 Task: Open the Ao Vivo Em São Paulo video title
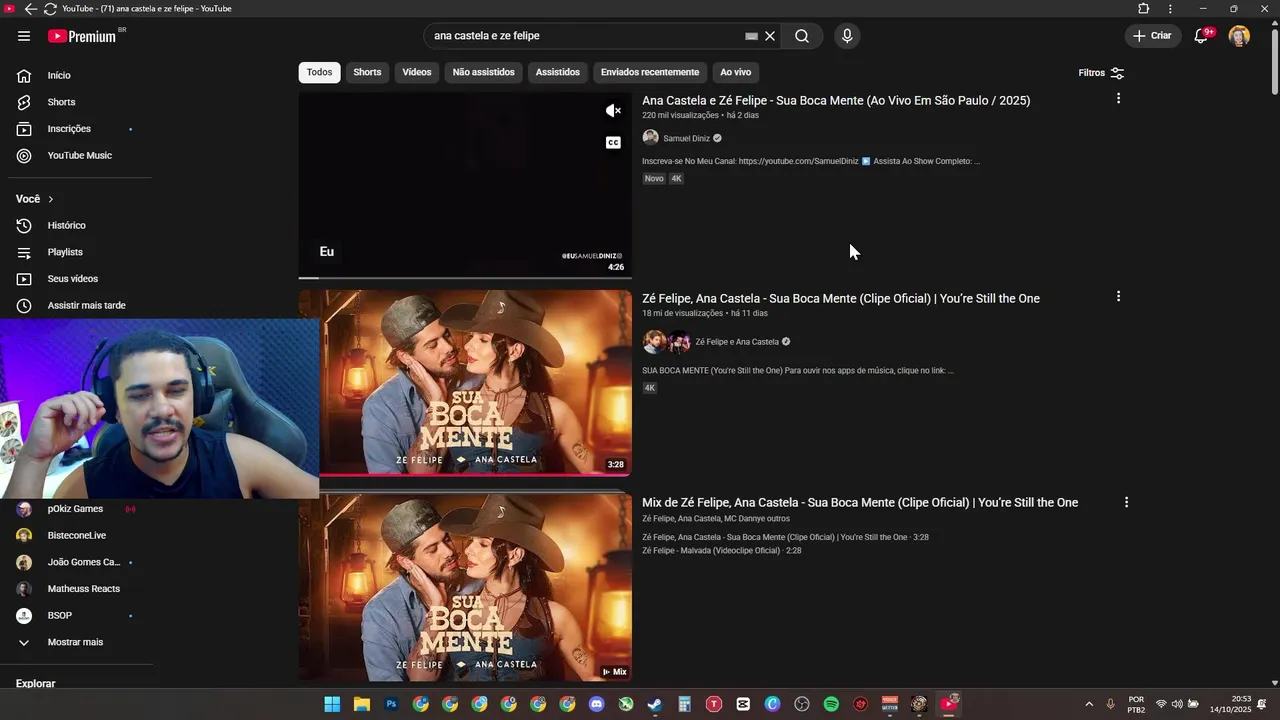tap(836, 100)
